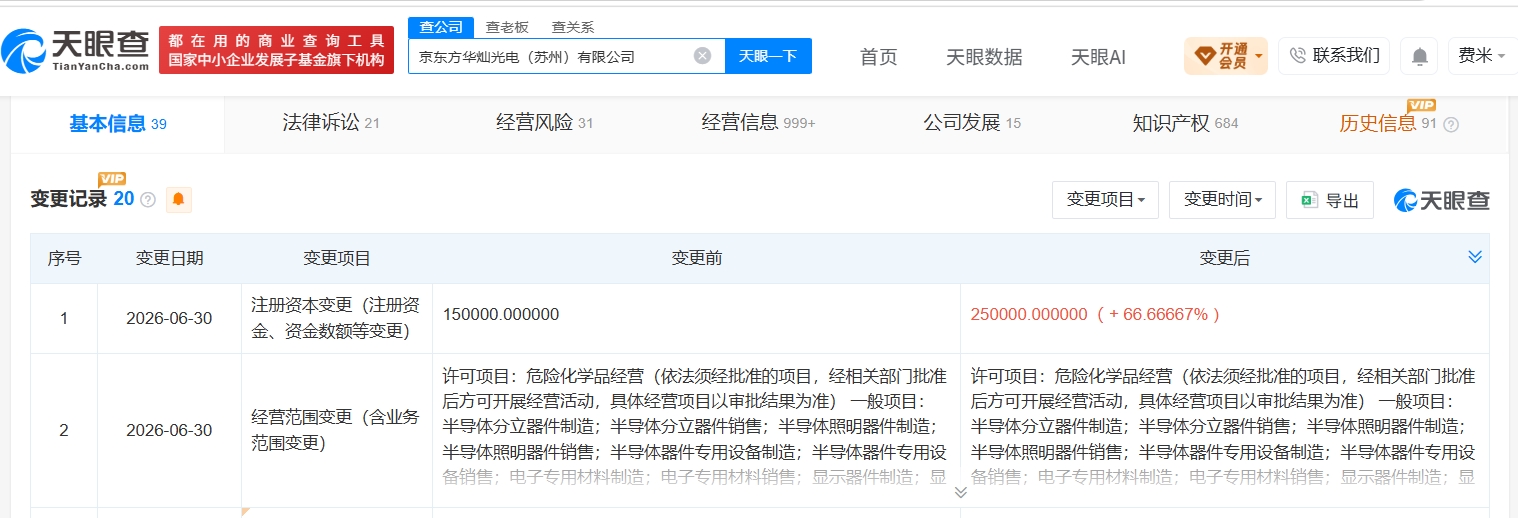Viewport: 1518px width, 518px height.
Task: Expand all rows with the blue double chevron
Action: [1474, 258]
